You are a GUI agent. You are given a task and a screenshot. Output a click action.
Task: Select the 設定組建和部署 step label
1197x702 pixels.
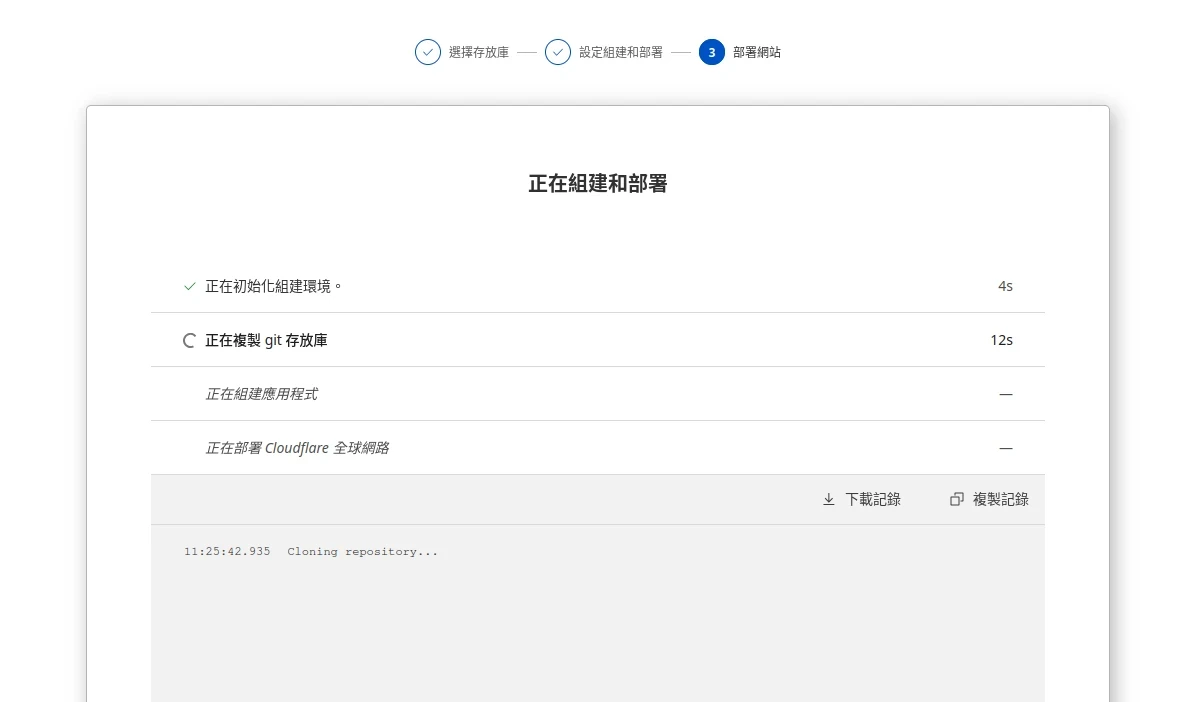coord(620,52)
